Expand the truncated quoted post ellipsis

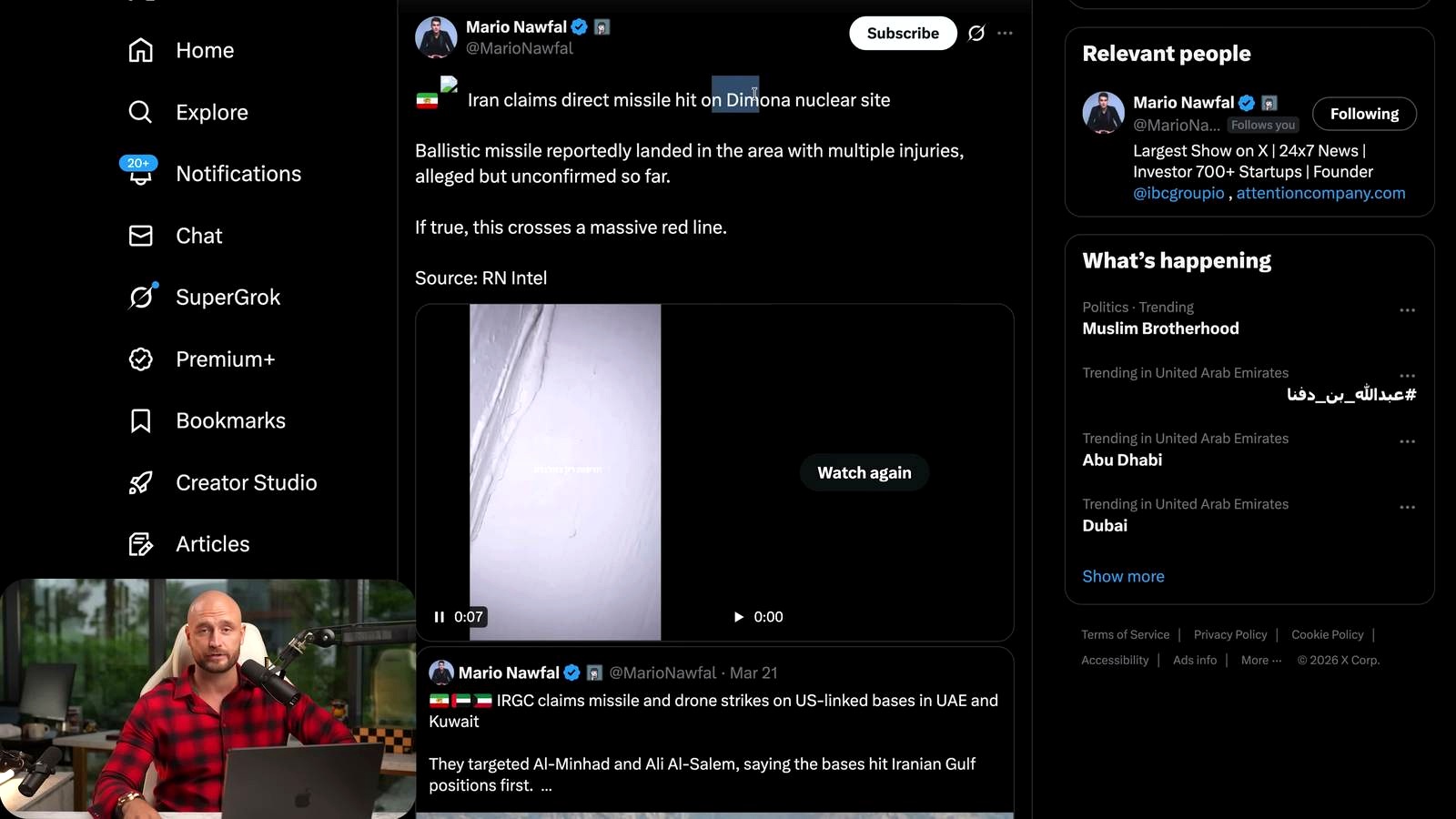[x=546, y=785]
